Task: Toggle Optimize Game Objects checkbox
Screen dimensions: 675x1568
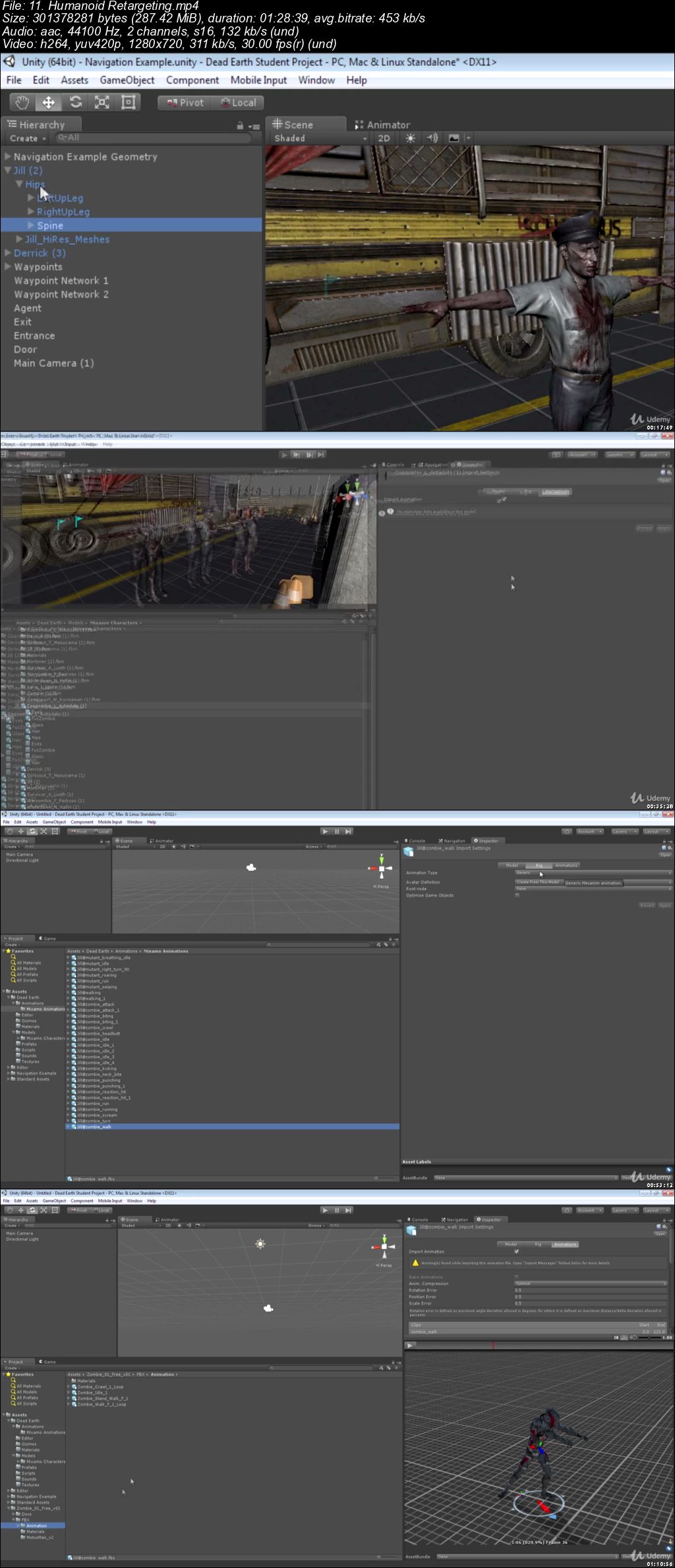Action: click(517, 895)
